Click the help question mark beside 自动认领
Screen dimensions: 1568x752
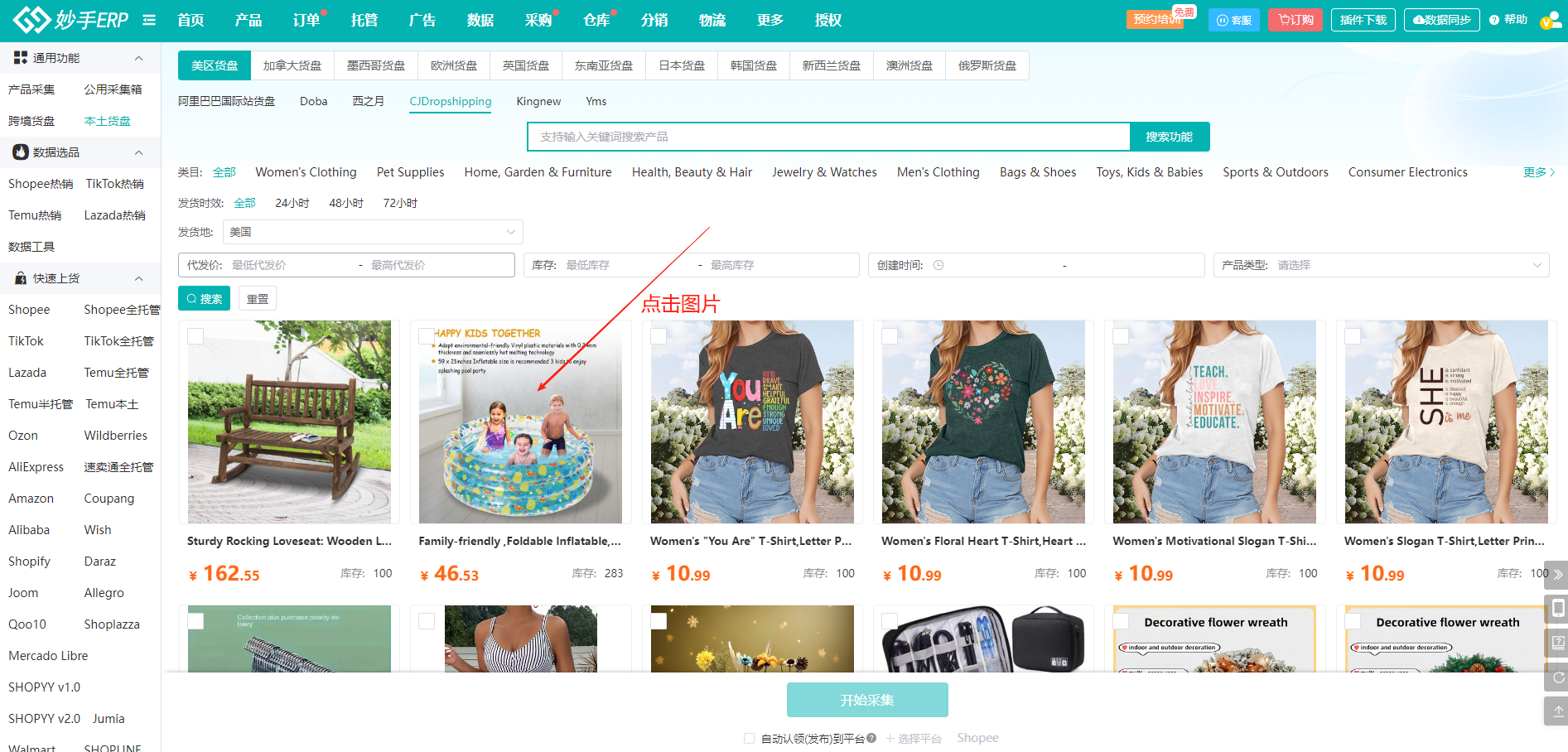[x=871, y=738]
